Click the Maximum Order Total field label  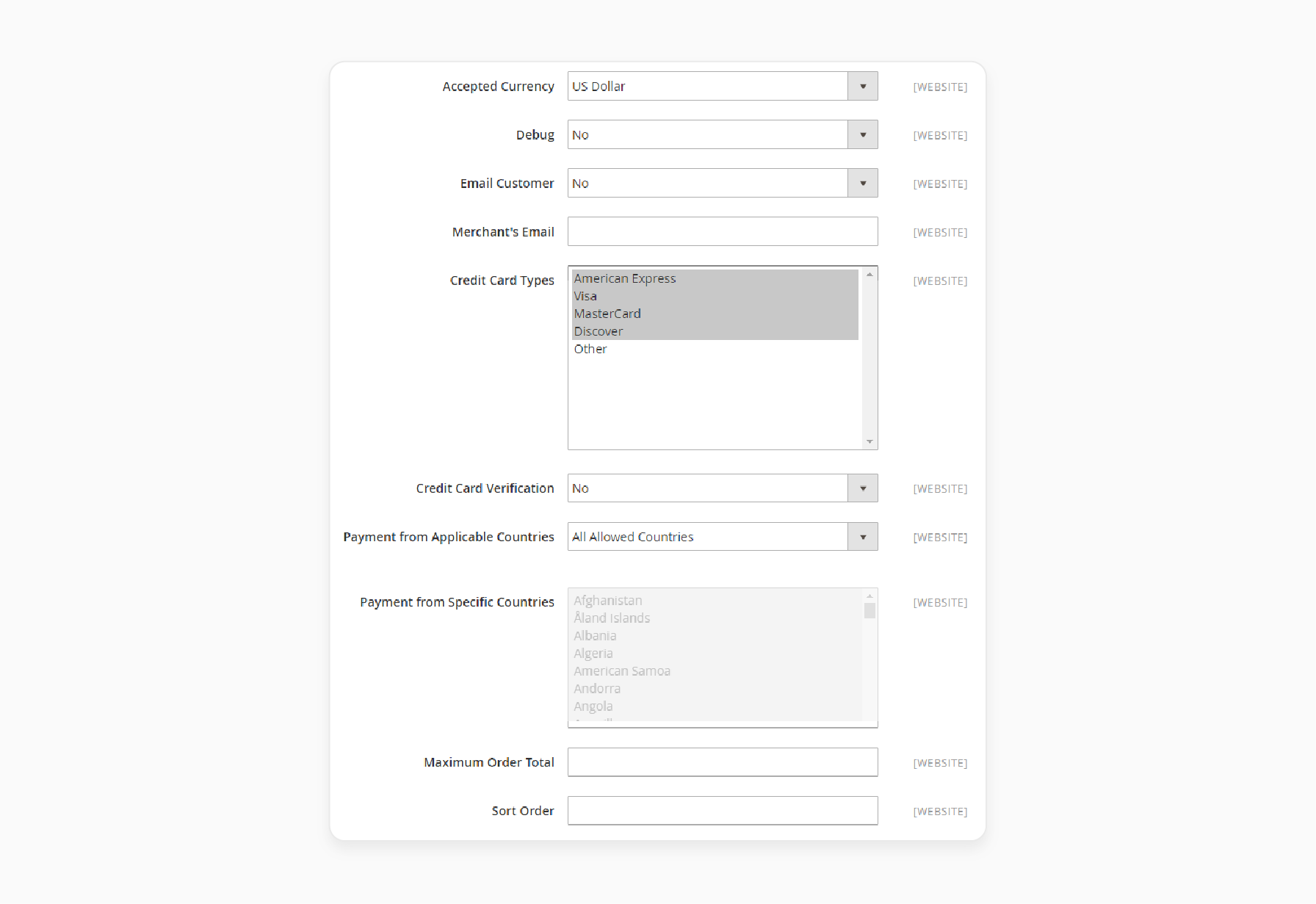(x=488, y=762)
